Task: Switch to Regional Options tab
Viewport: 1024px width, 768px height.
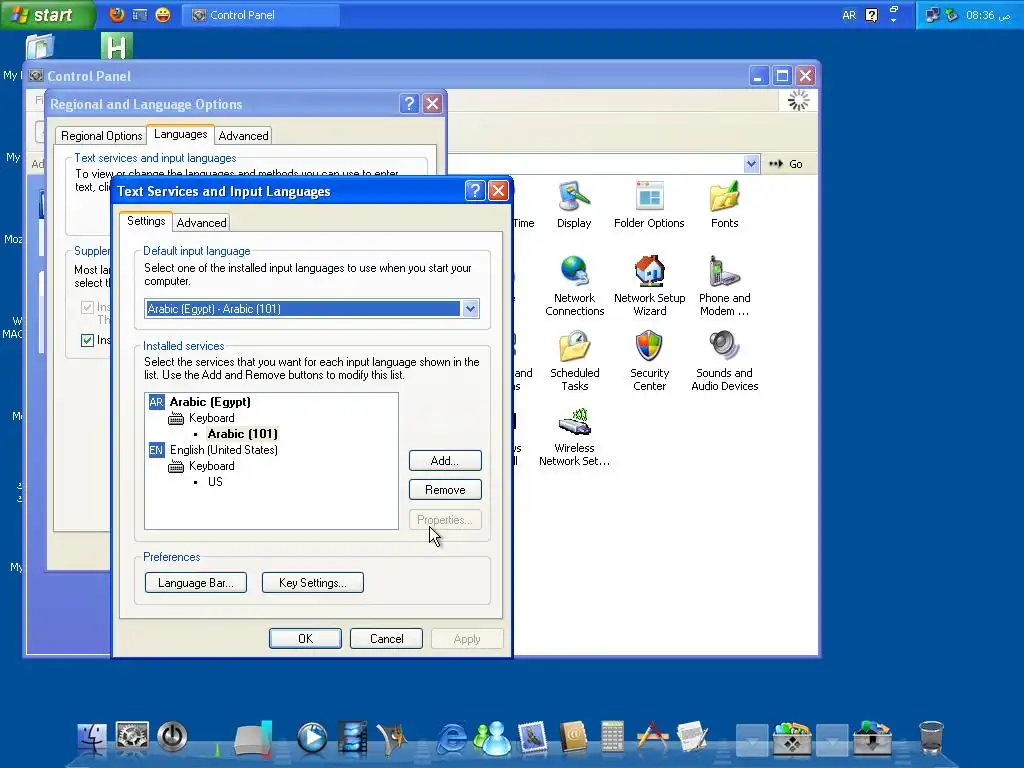Action: 101,136
